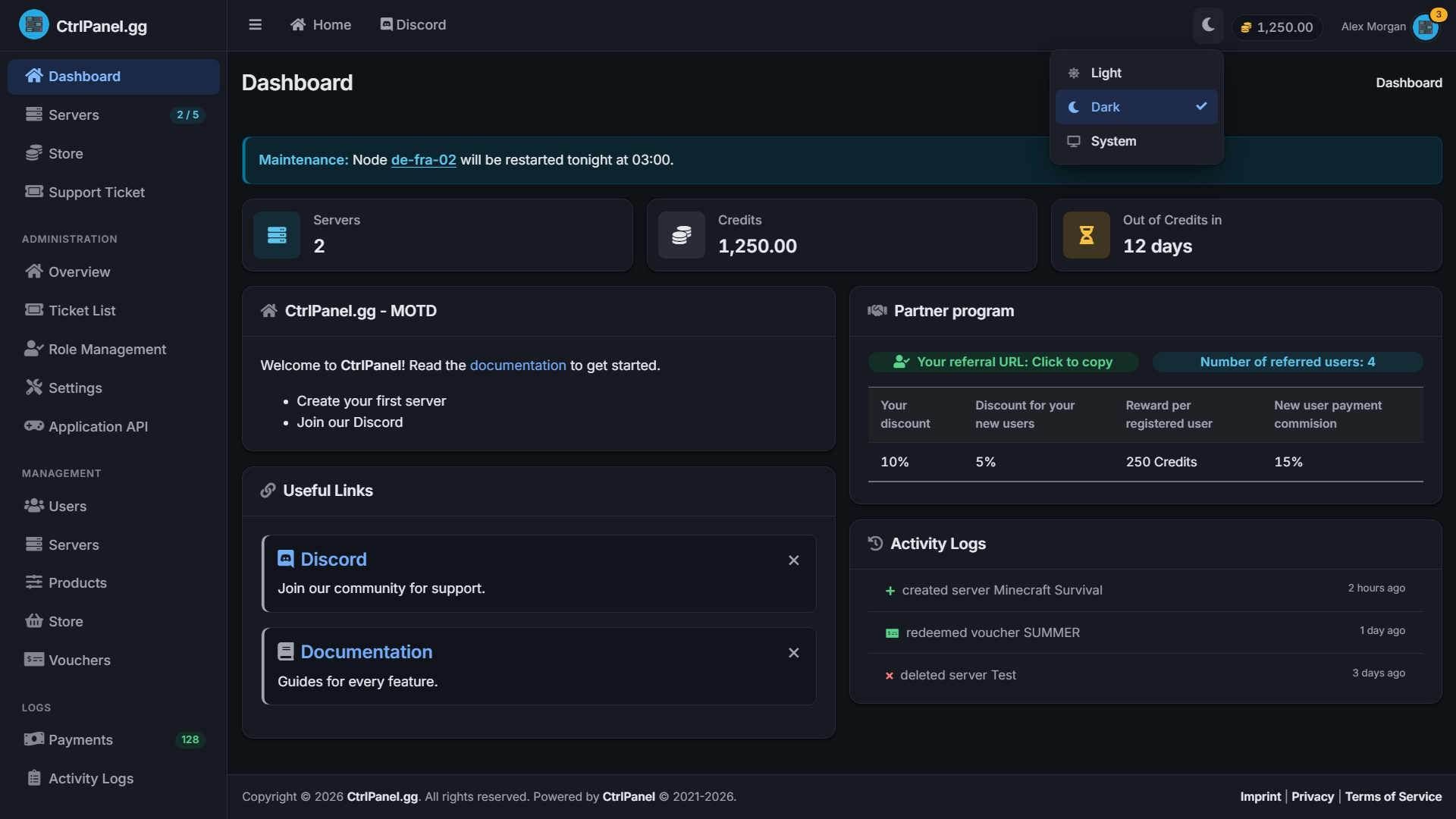
Task: Copy the referral URL
Action: pyautogui.click(x=1003, y=362)
